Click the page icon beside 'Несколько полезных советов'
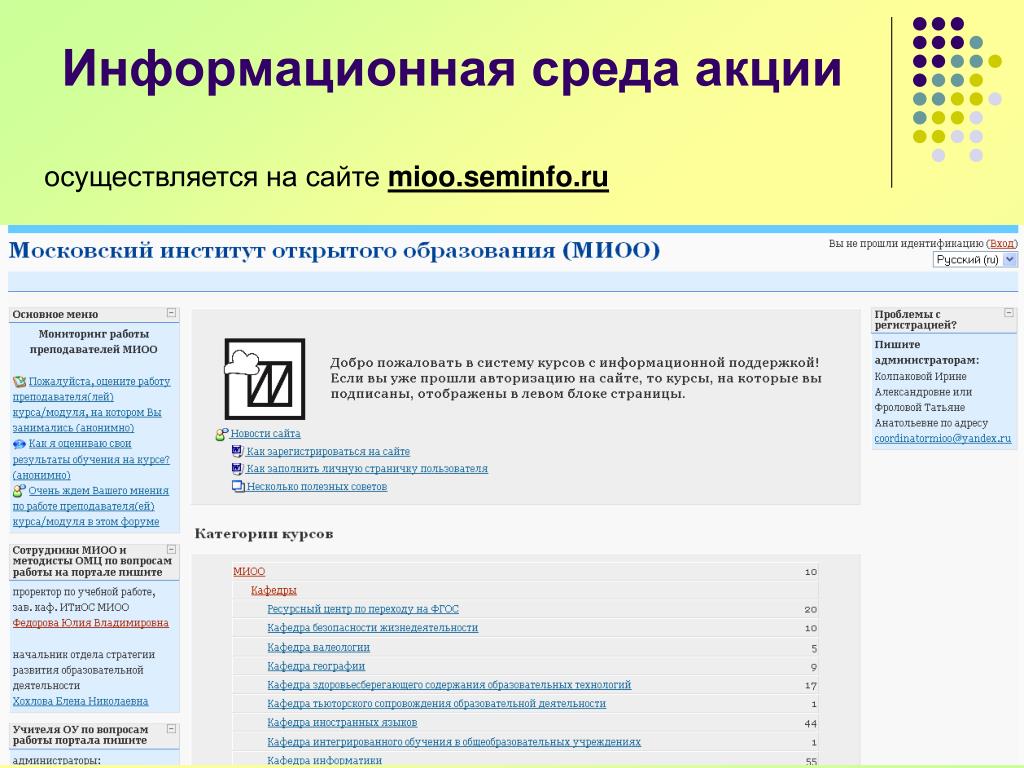Image resolution: width=1024 pixels, height=768 pixels. (238, 486)
